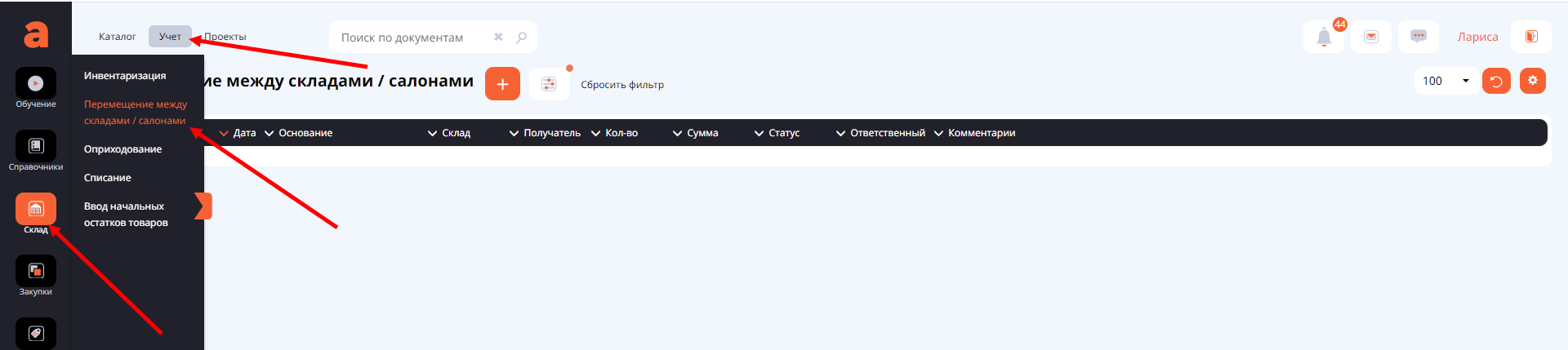
Task: Open the Справочники sidebar icon
Action: (x=35, y=147)
